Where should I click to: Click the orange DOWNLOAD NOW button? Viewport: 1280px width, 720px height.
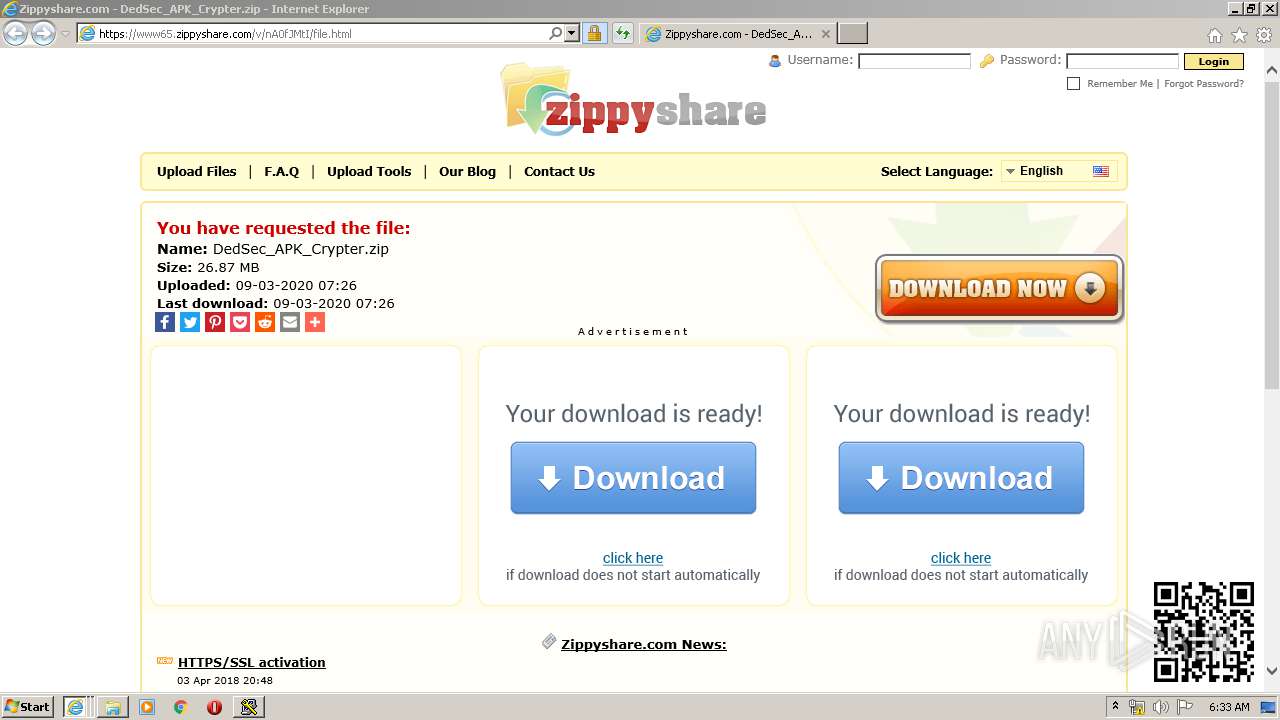point(999,288)
